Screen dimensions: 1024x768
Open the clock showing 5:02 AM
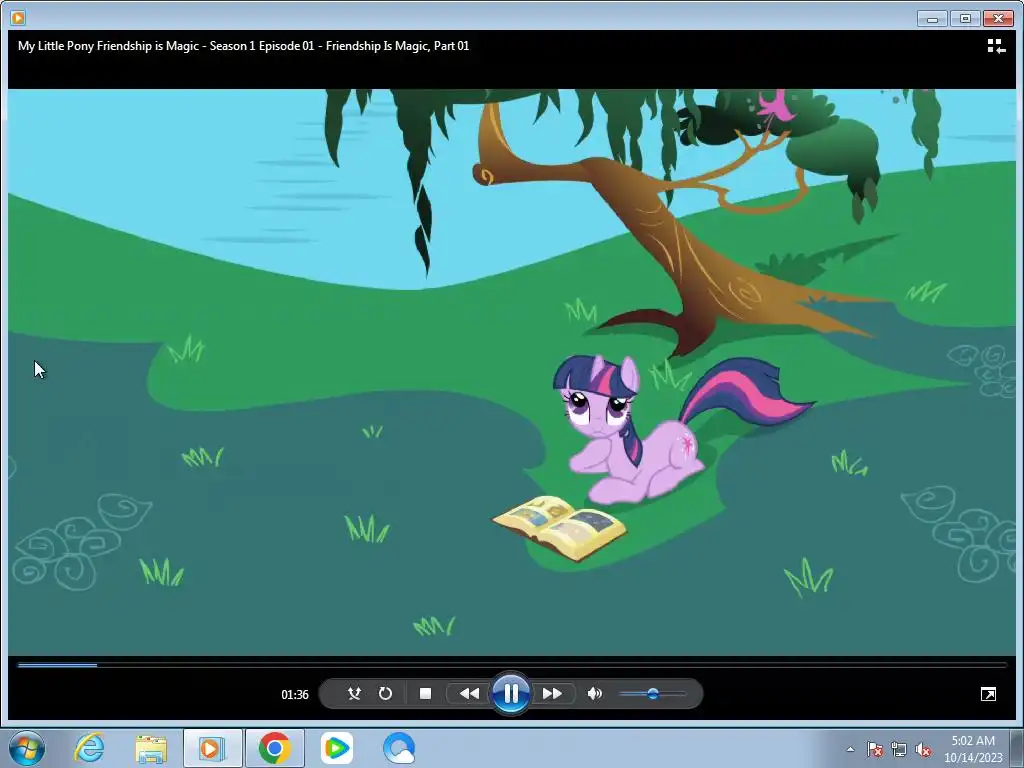click(x=973, y=748)
